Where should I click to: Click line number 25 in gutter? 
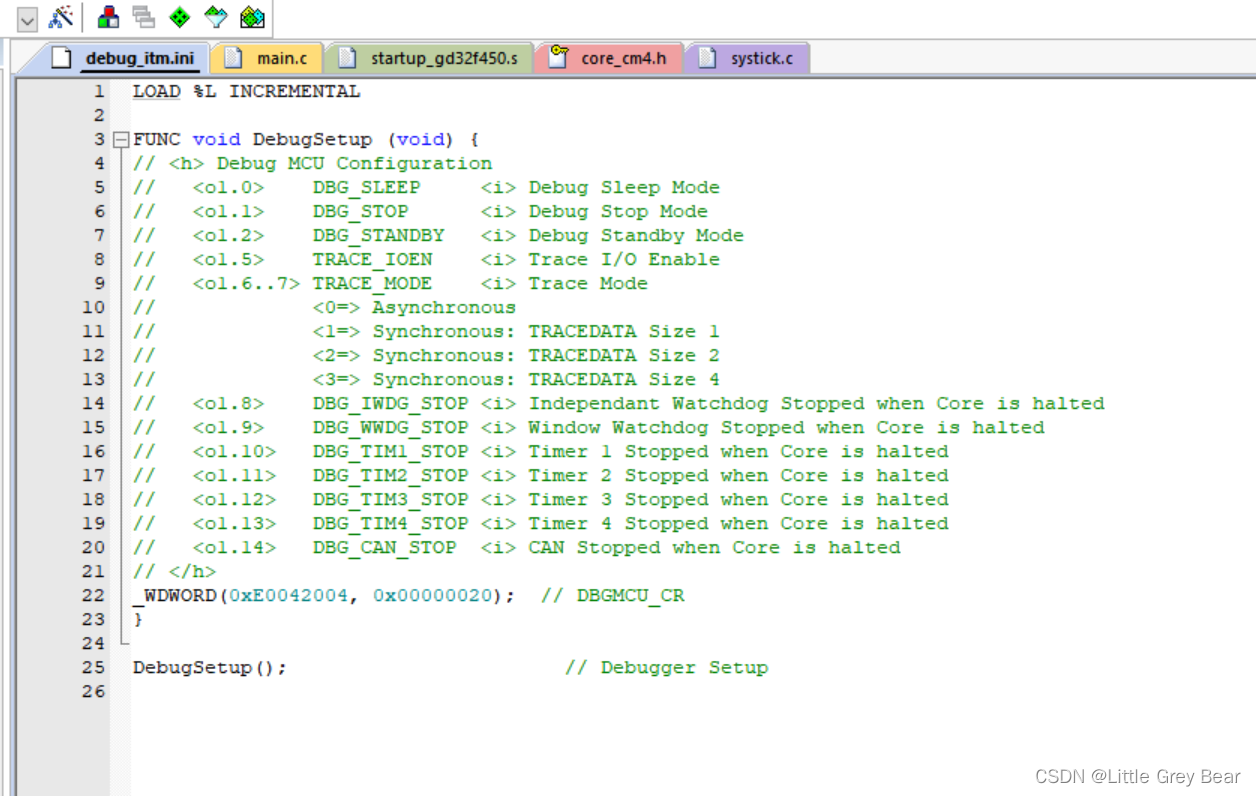(93, 667)
